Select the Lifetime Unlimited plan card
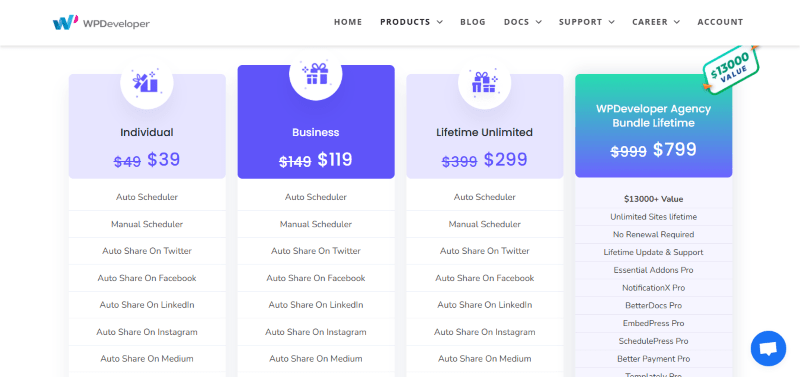Viewport: 800px width, 377px height. pyautogui.click(x=485, y=127)
